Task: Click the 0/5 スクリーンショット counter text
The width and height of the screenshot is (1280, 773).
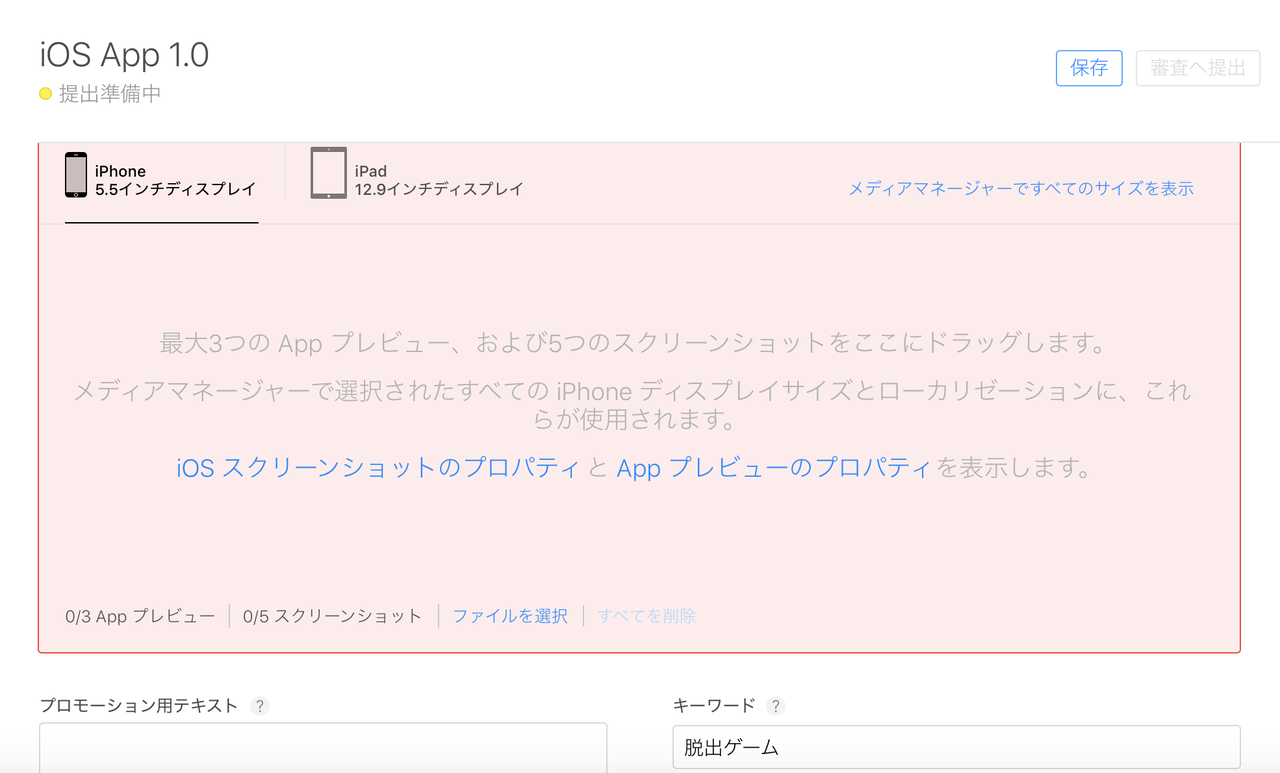Action: pyautogui.click(x=333, y=616)
